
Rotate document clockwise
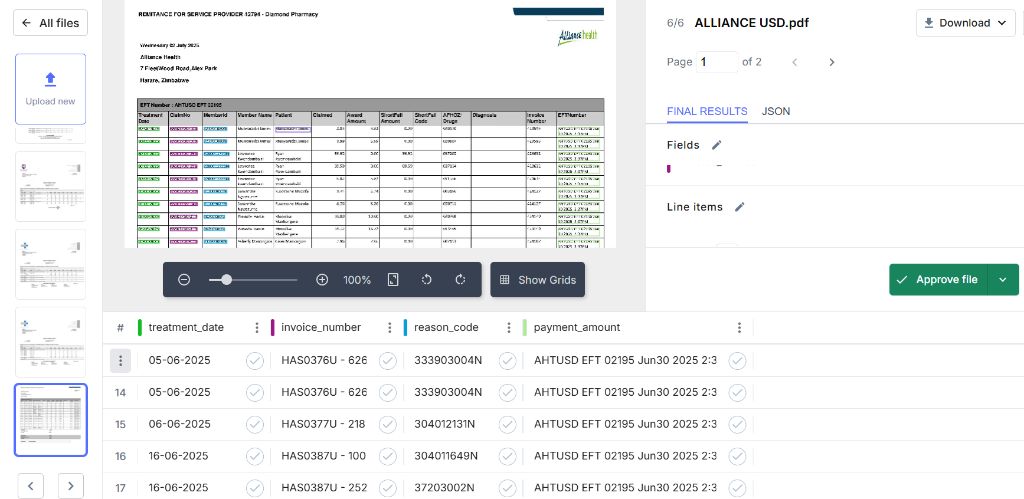[x=460, y=280]
